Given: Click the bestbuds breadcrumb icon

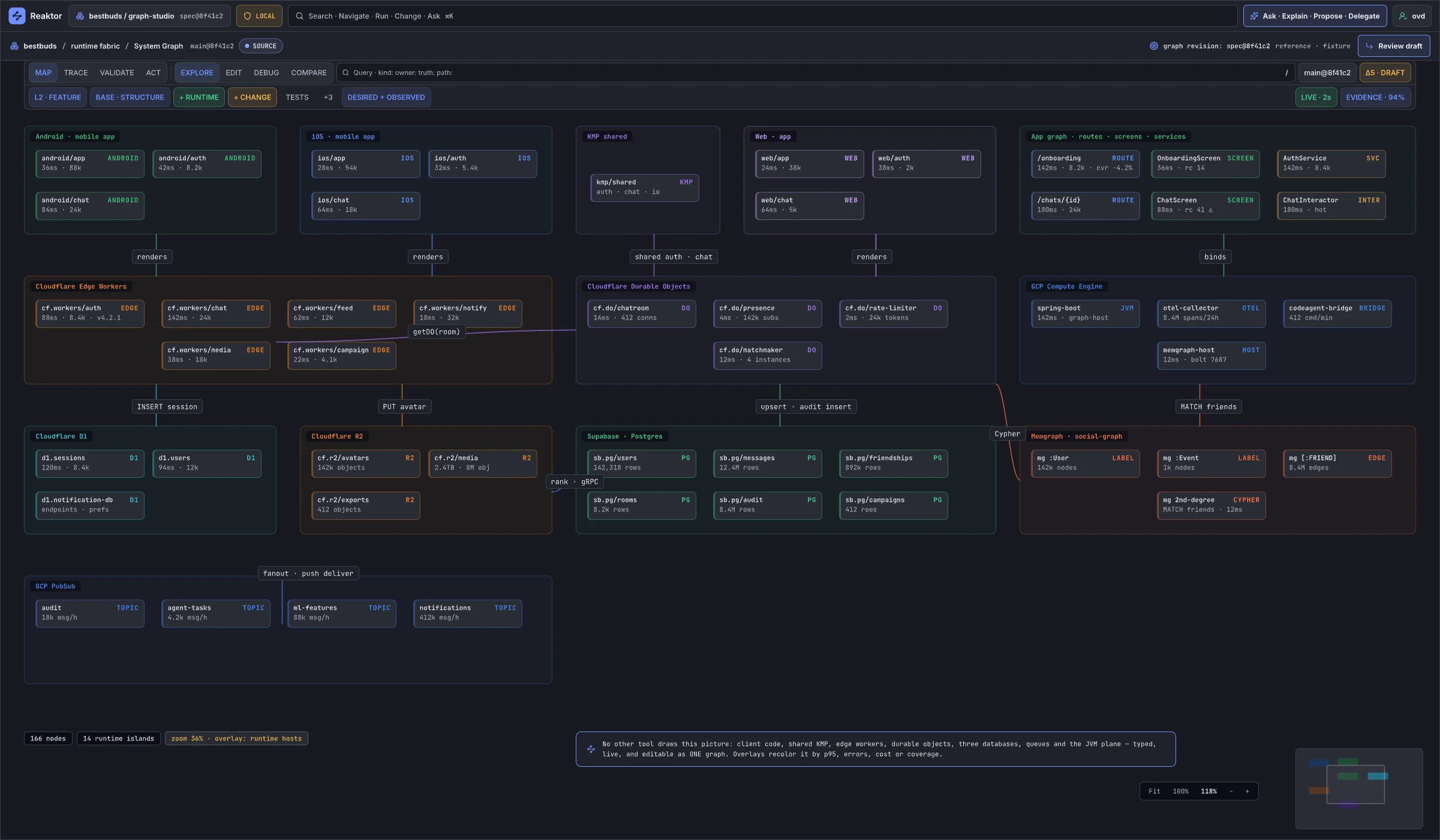Looking at the screenshot, I should tap(14, 46).
